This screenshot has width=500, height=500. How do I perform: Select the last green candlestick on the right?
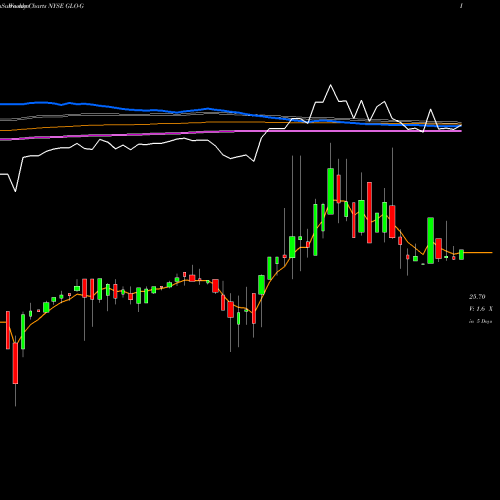click(x=461, y=254)
